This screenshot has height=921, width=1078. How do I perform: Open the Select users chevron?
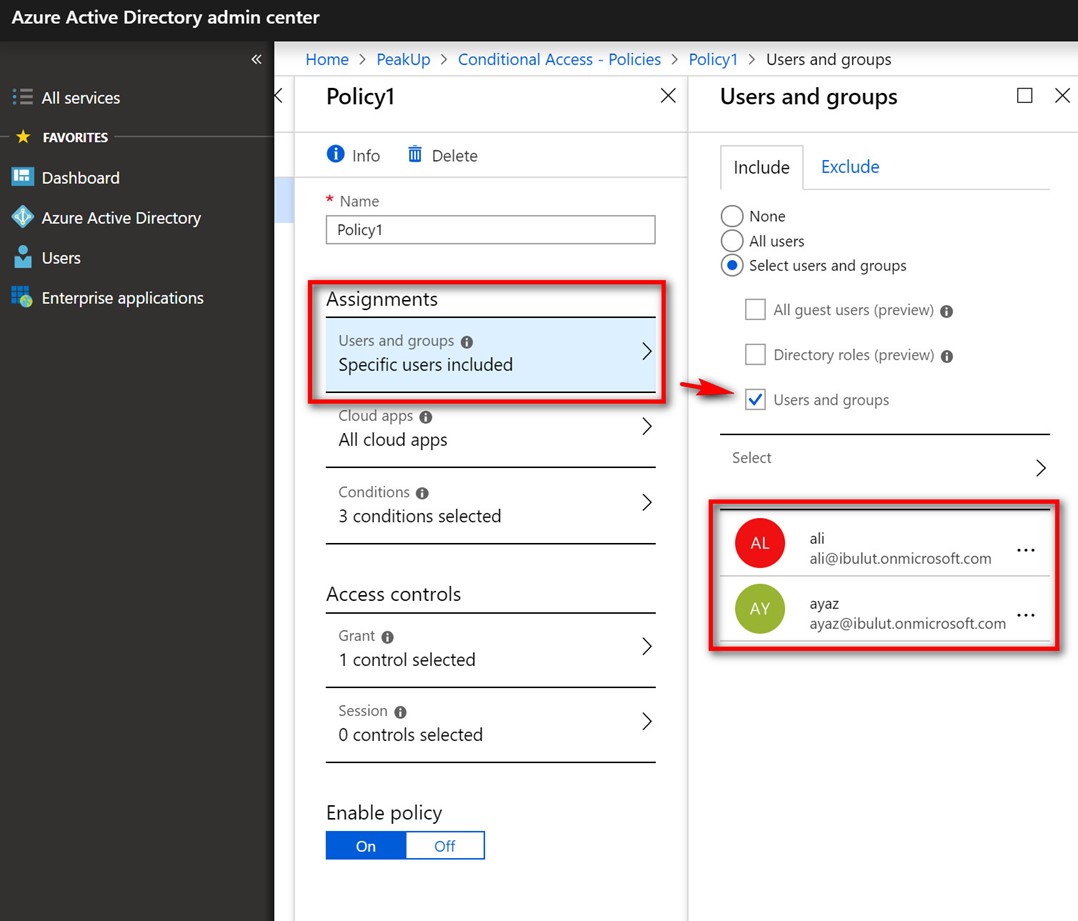1041,468
